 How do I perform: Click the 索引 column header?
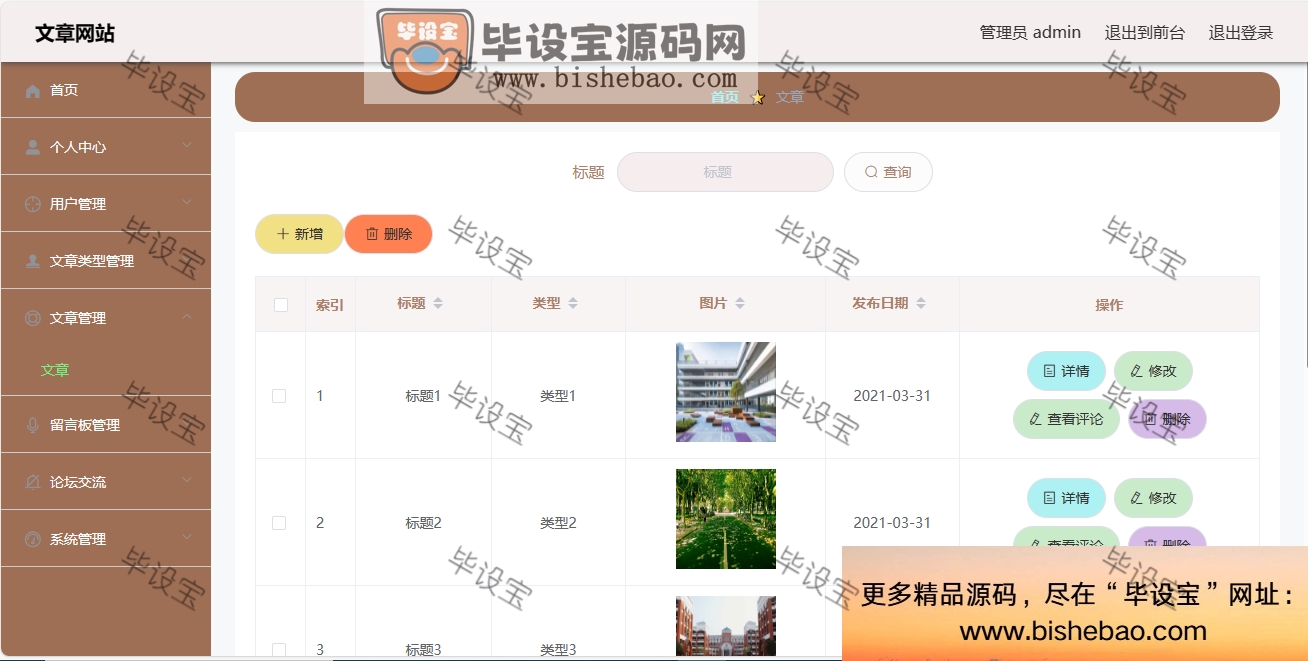[330, 305]
